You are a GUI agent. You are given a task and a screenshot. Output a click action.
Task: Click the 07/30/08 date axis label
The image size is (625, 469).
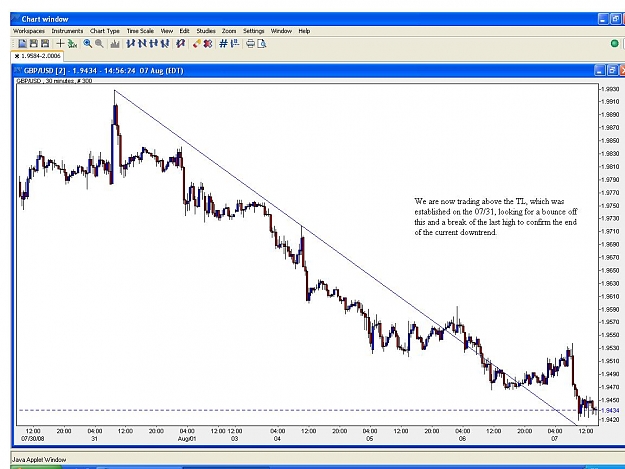(x=33, y=439)
